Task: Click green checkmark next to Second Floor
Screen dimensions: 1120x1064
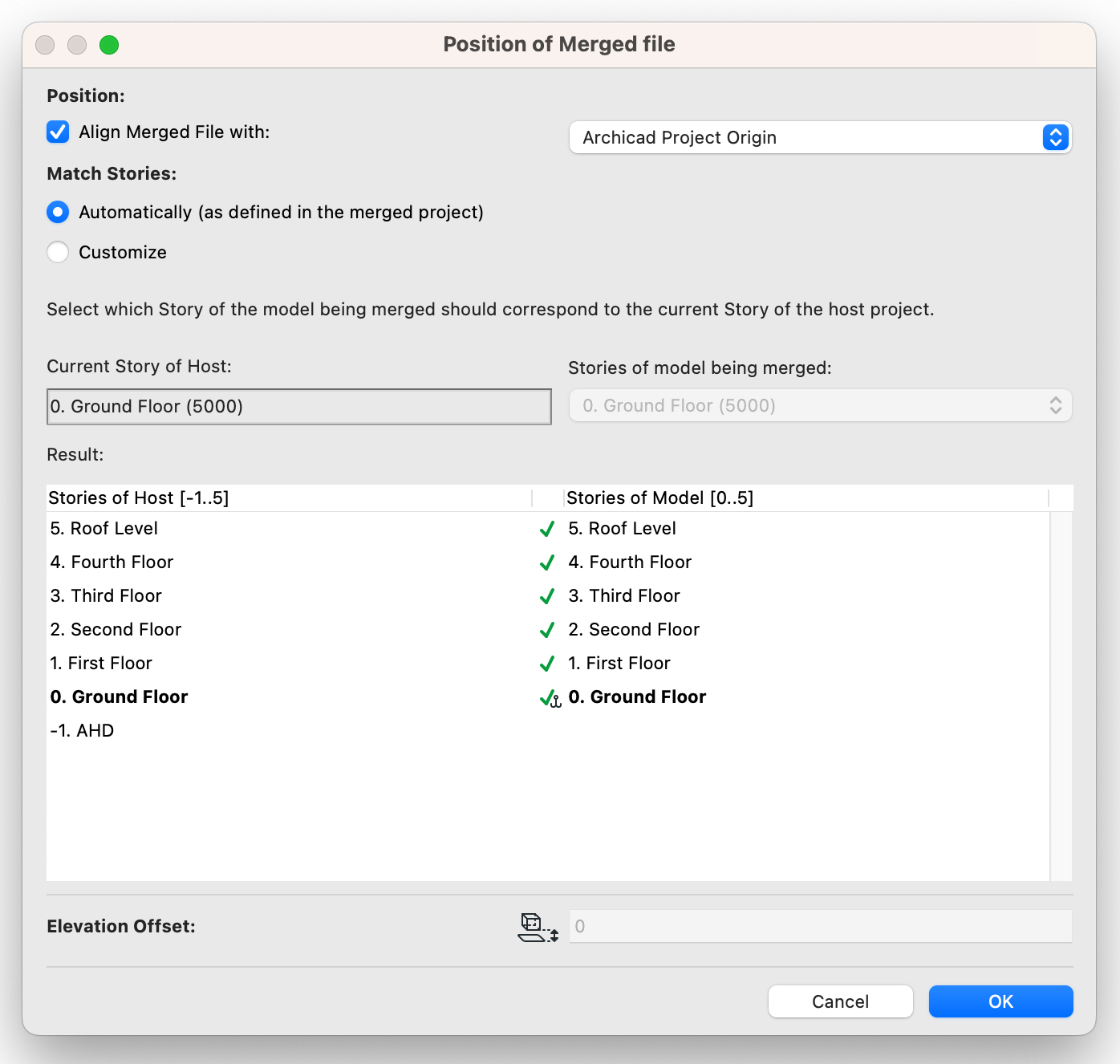Action: 547,631
